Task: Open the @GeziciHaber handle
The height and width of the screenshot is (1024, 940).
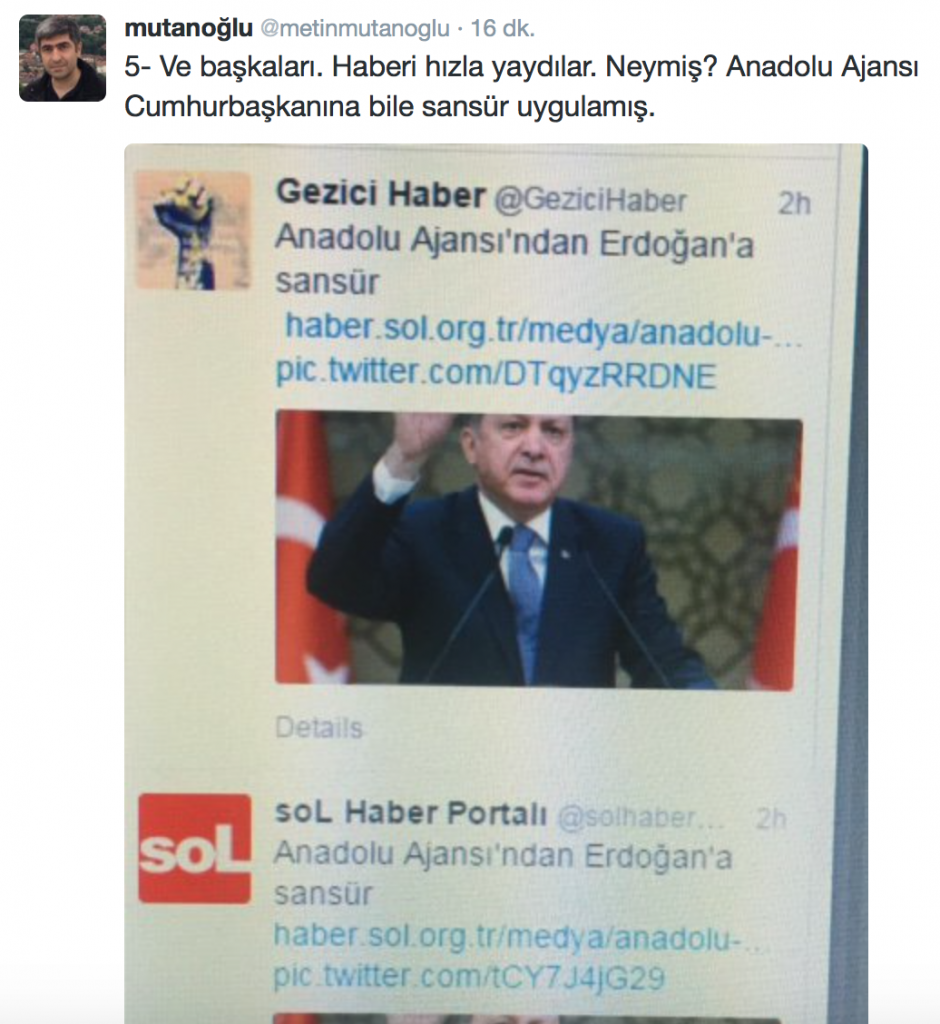Action: (x=591, y=200)
